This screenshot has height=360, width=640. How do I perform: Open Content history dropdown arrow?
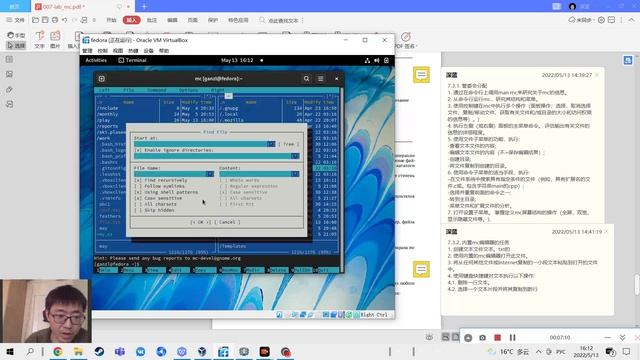pos(295,174)
